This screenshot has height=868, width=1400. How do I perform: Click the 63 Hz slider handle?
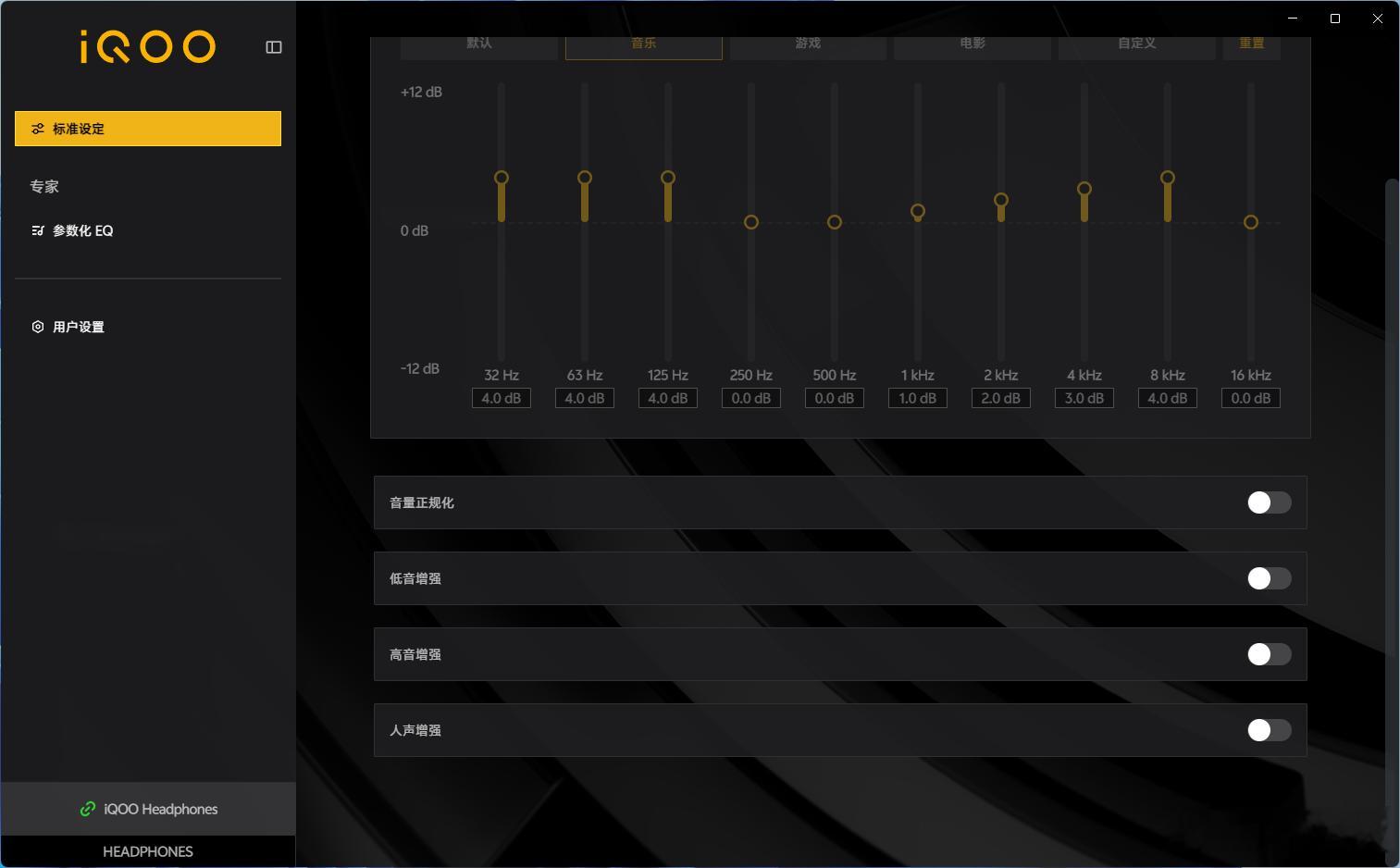coord(585,178)
